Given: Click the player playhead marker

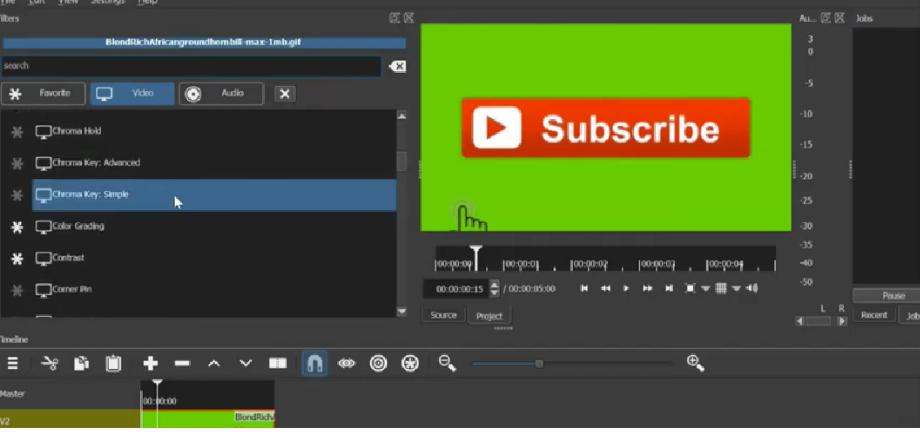Looking at the screenshot, I should [x=476, y=257].
